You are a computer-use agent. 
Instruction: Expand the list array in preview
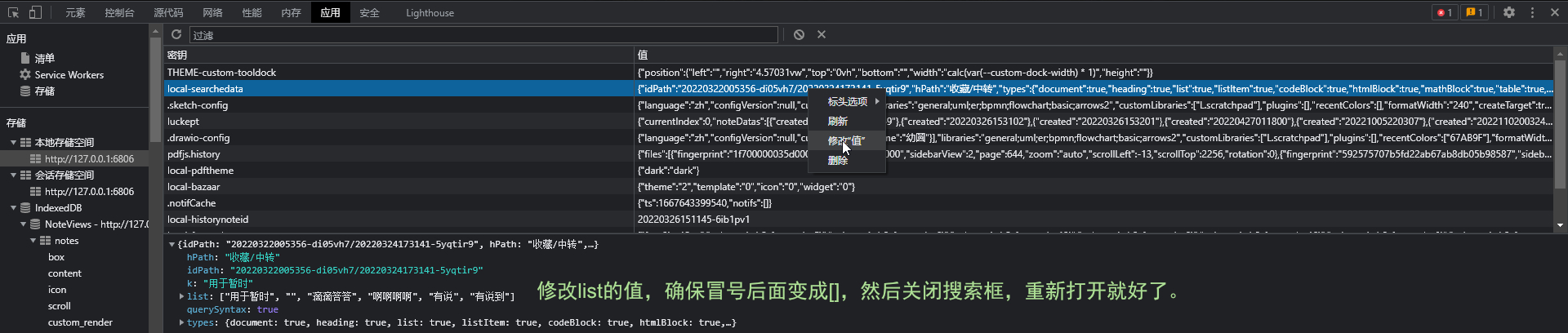tap(181, 296)
